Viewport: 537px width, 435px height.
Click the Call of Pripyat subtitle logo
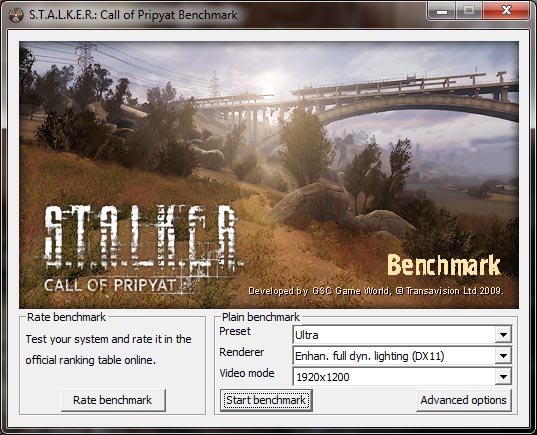[110, 285]
